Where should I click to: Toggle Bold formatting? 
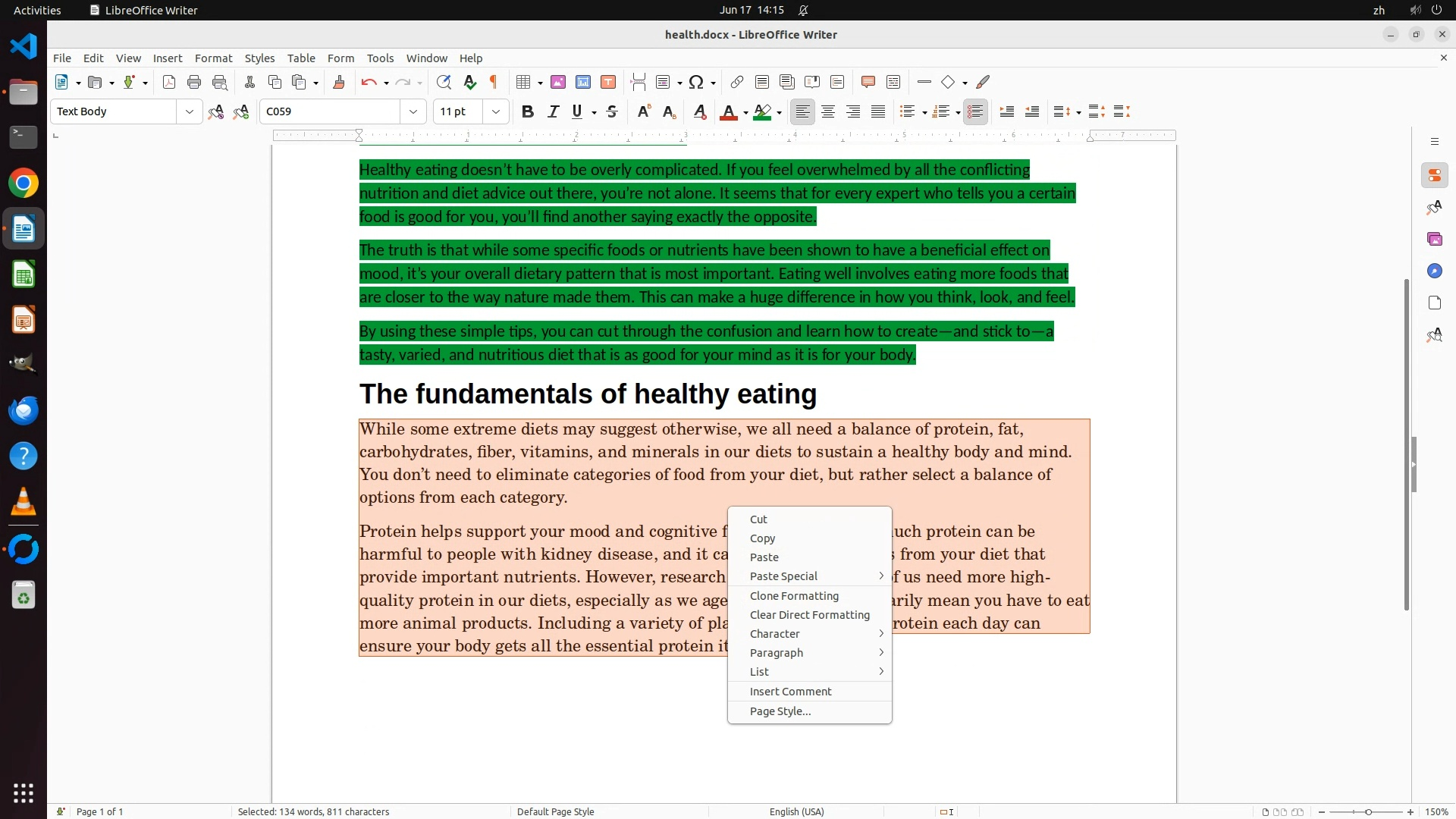coord(528,111)
